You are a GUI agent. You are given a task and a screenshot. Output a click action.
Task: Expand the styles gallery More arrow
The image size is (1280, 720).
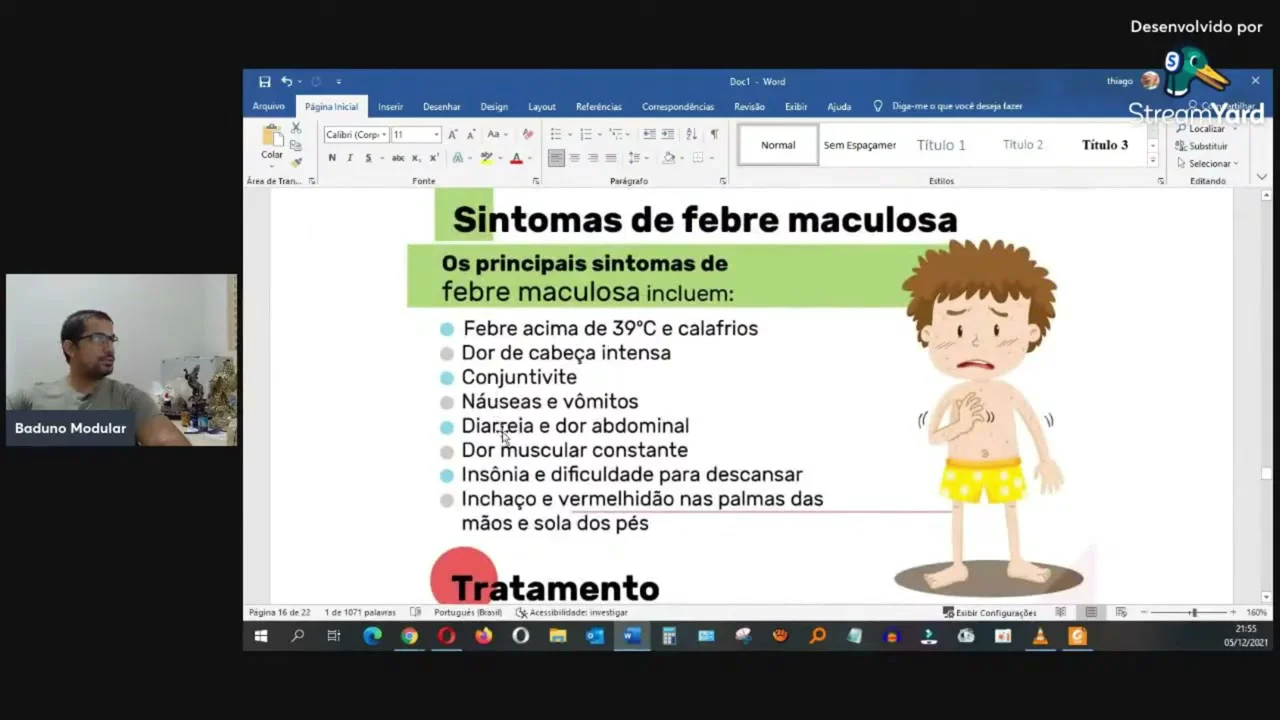point(1152,161)
